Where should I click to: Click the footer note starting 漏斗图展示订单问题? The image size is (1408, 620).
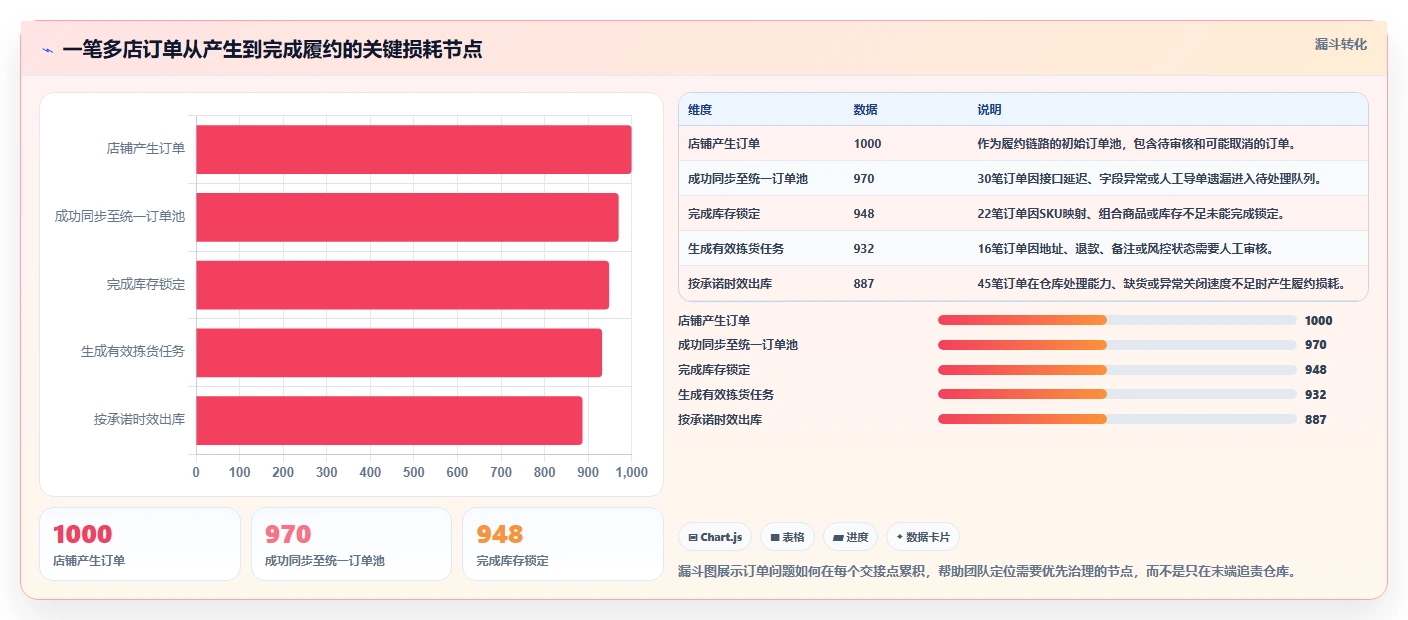[x=987, y=572]
